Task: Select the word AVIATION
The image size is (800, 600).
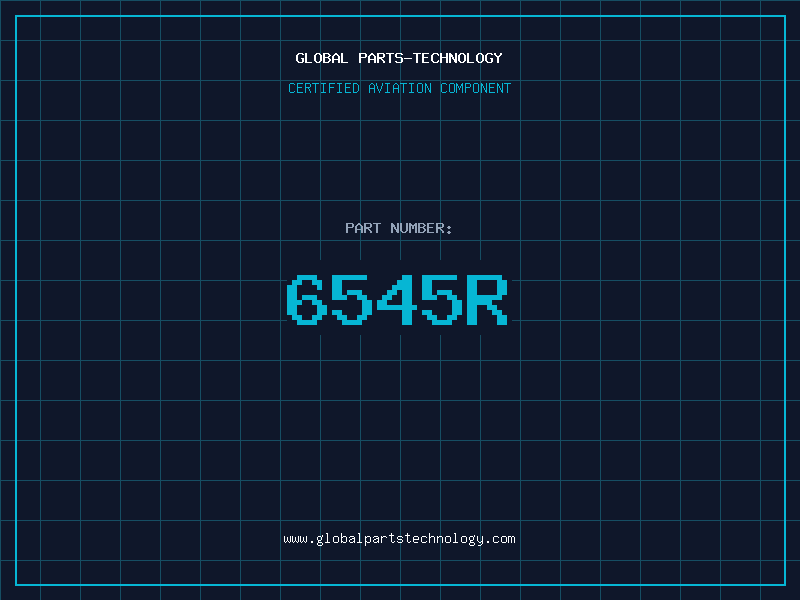Action: coord(399,88)
